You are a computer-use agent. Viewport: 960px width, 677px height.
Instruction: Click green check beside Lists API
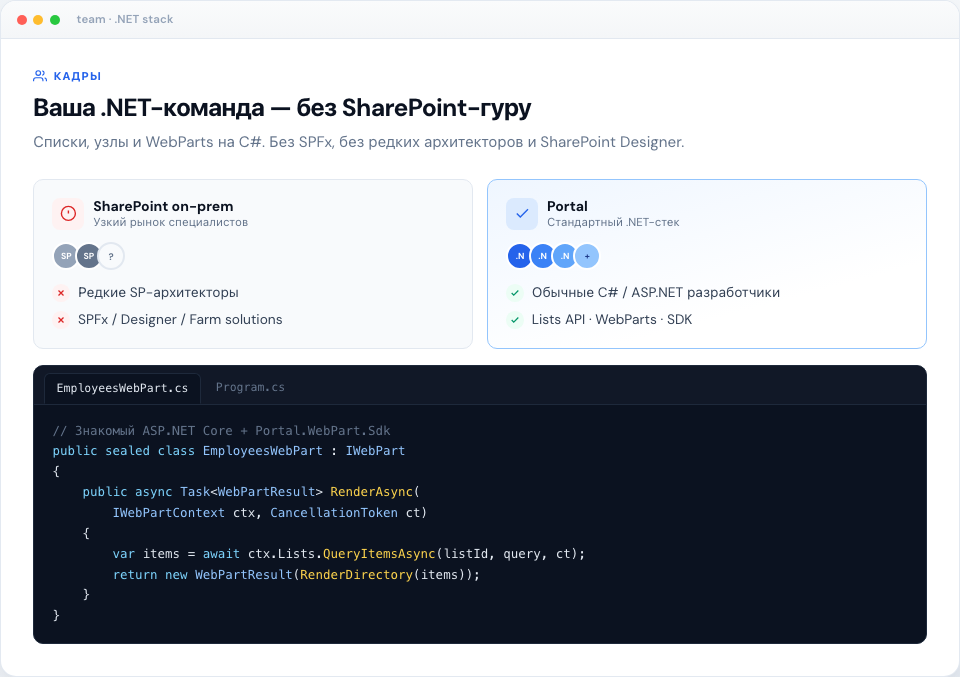coord(515,320)
